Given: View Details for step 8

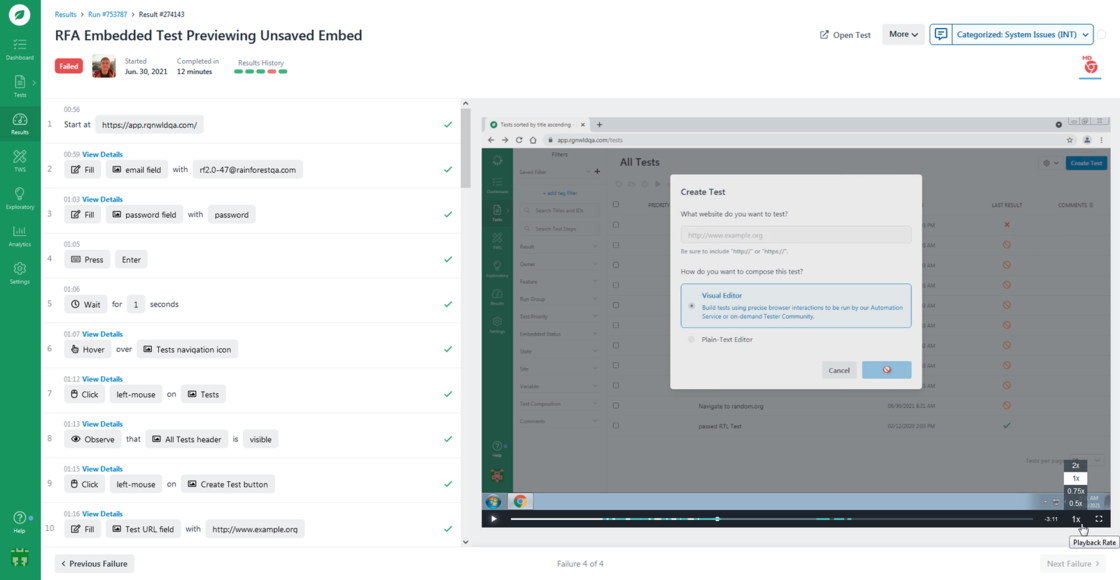Looking at the screenshot, I should [x=102, y=424].
